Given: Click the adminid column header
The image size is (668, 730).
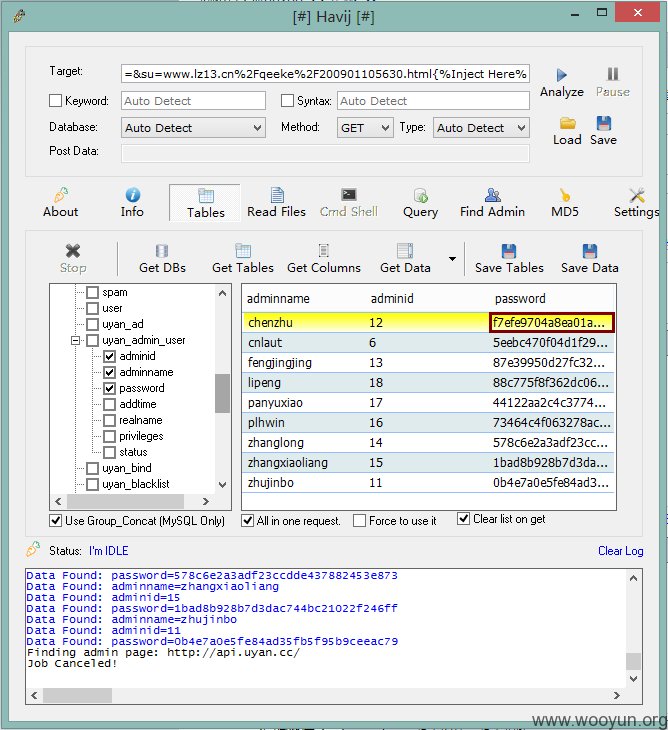Looking at the screenshot, I should click(391, 298).
